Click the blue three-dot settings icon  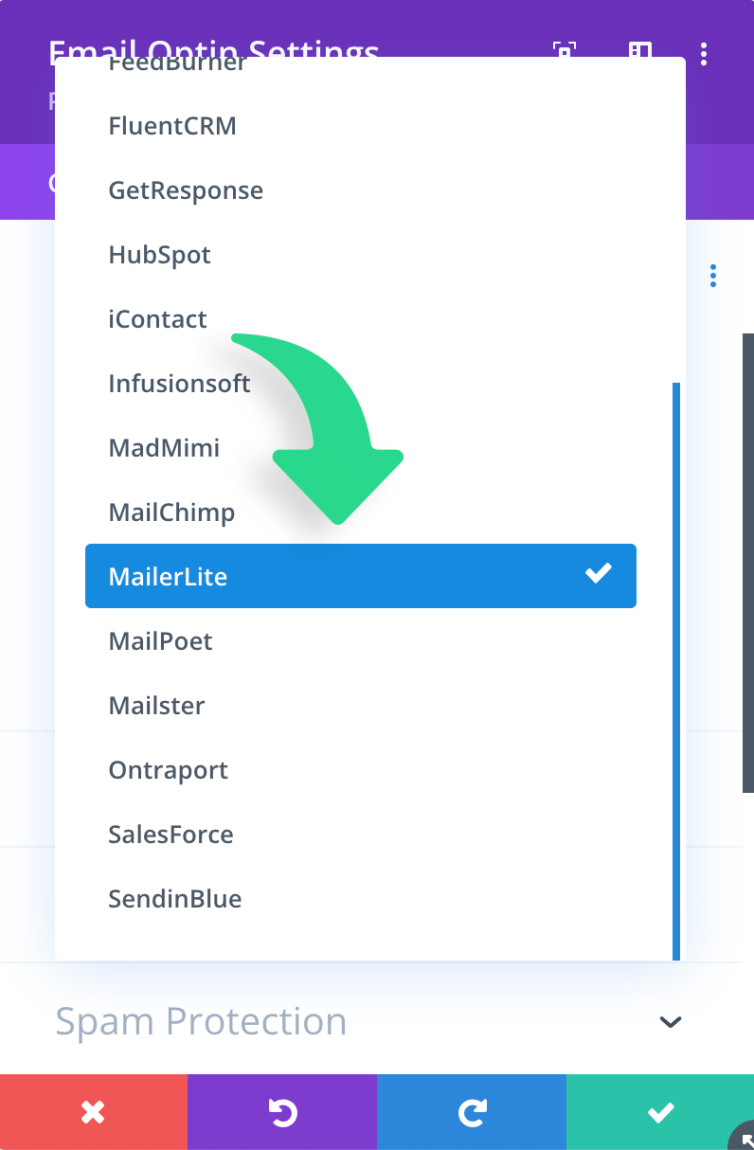click(713, 275)
